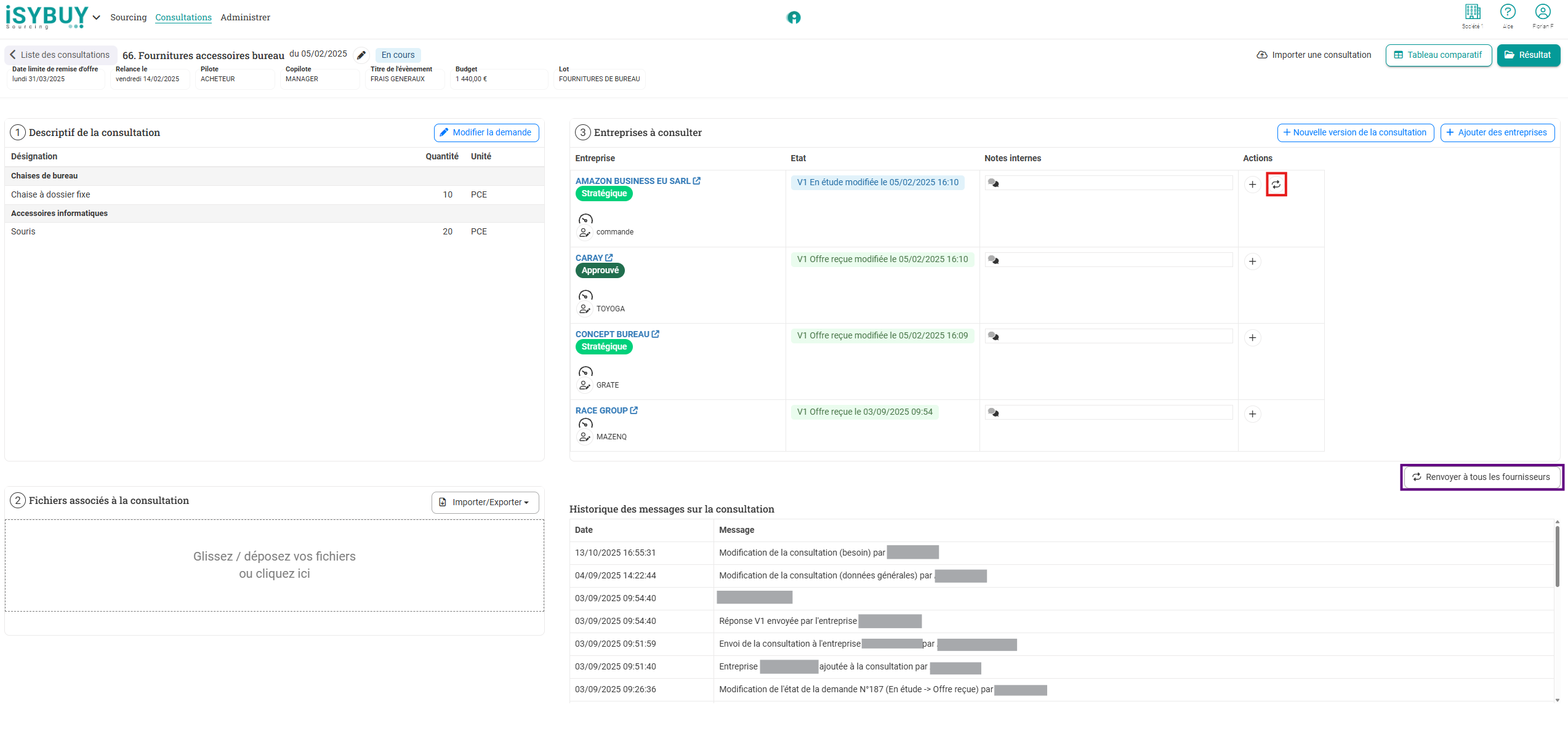Click the Copilote 'MANAGER' field

pyautogui.click(x=320, y=78)
